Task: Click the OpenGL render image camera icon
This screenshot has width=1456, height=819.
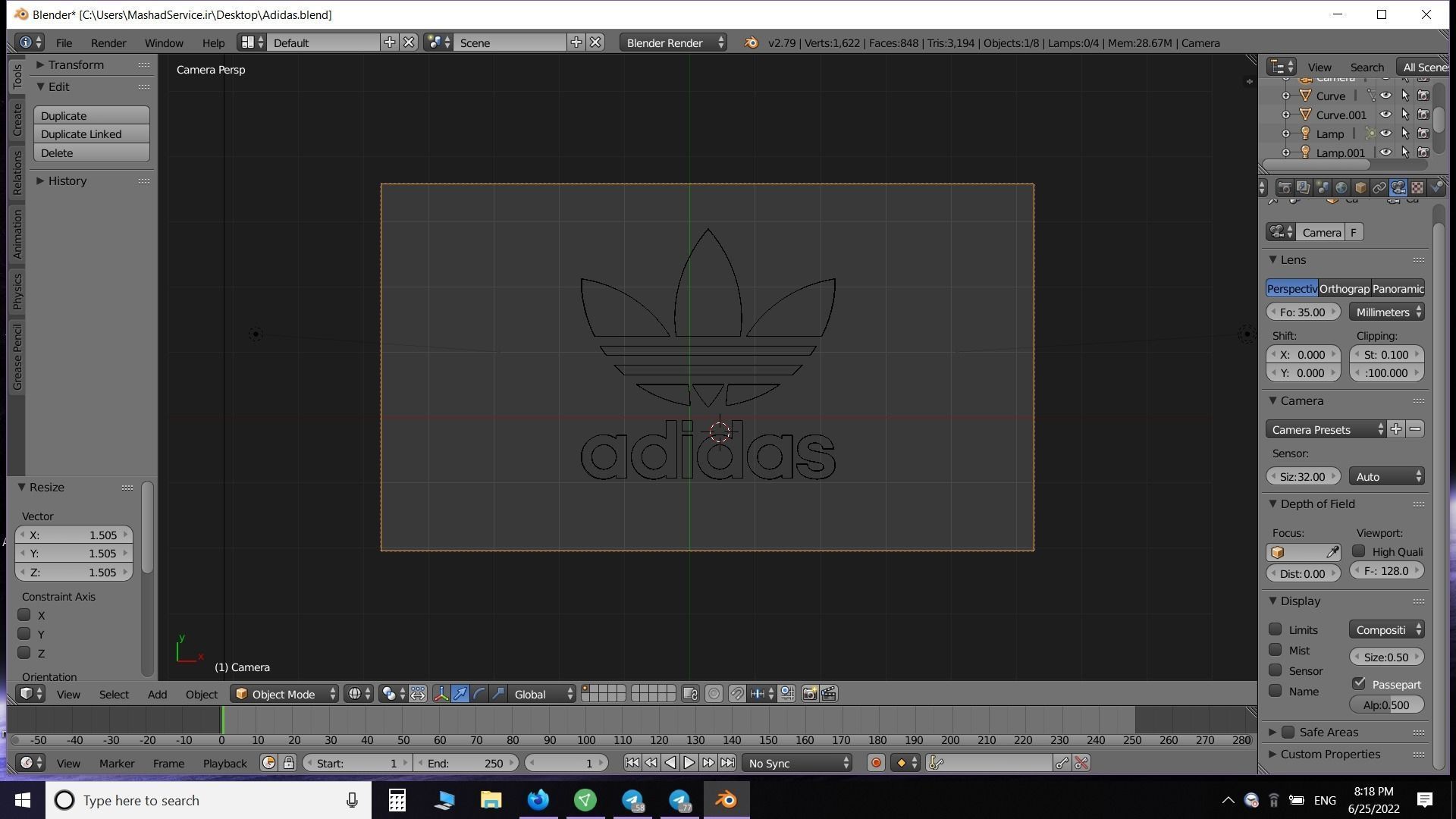Action: tap(810, 694)
